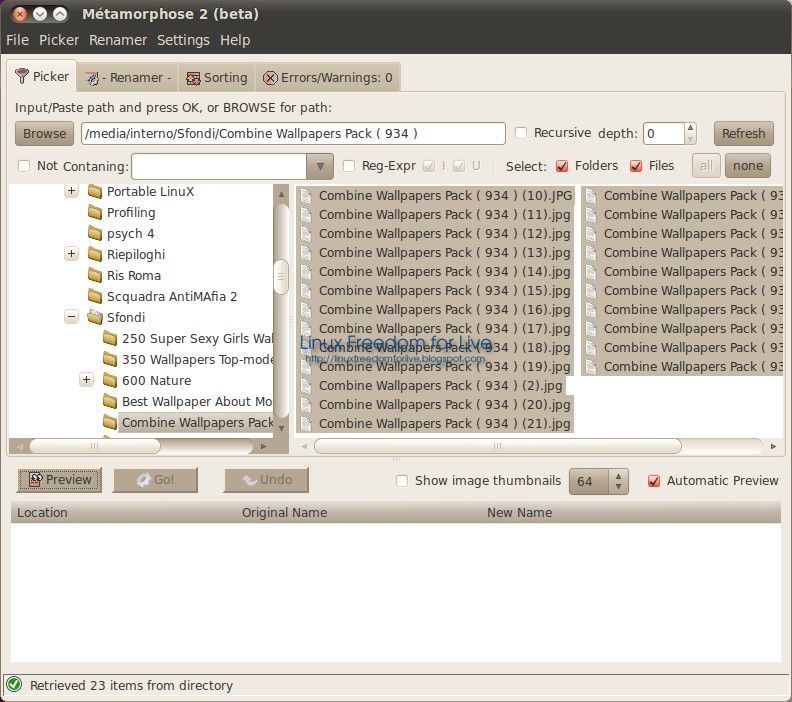
Task: Click the folder icon beside psych 4
Action: point(94,233)
